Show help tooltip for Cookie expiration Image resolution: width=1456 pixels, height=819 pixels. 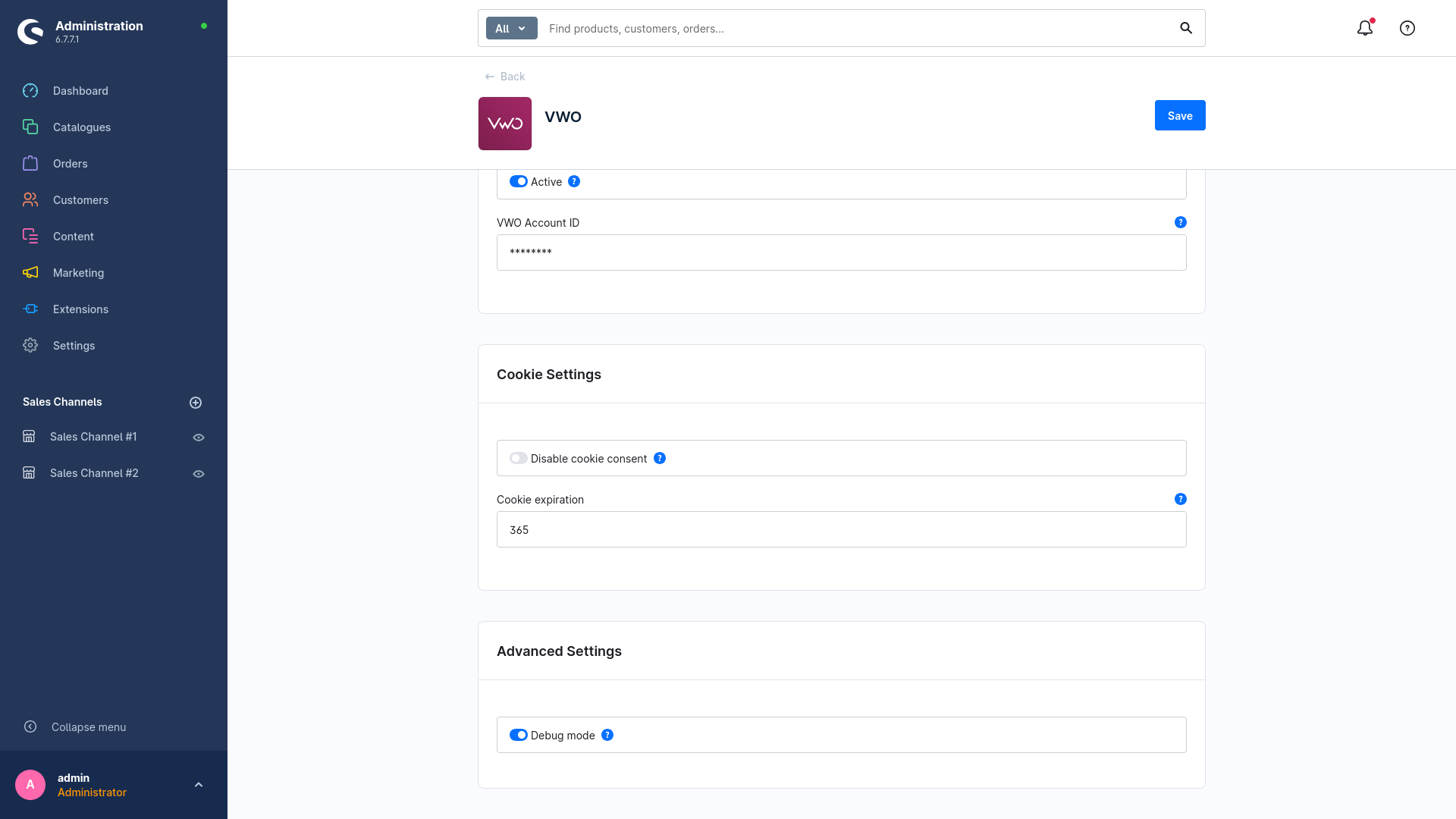(1181, 499)
